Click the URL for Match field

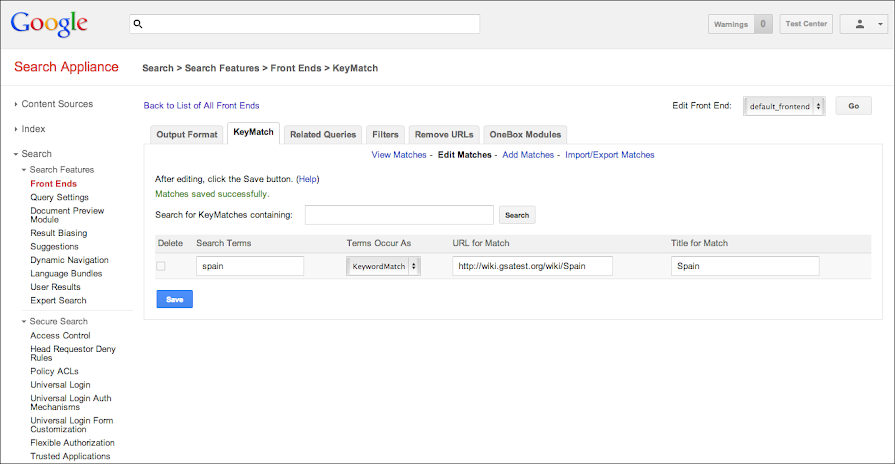(533, 266)
